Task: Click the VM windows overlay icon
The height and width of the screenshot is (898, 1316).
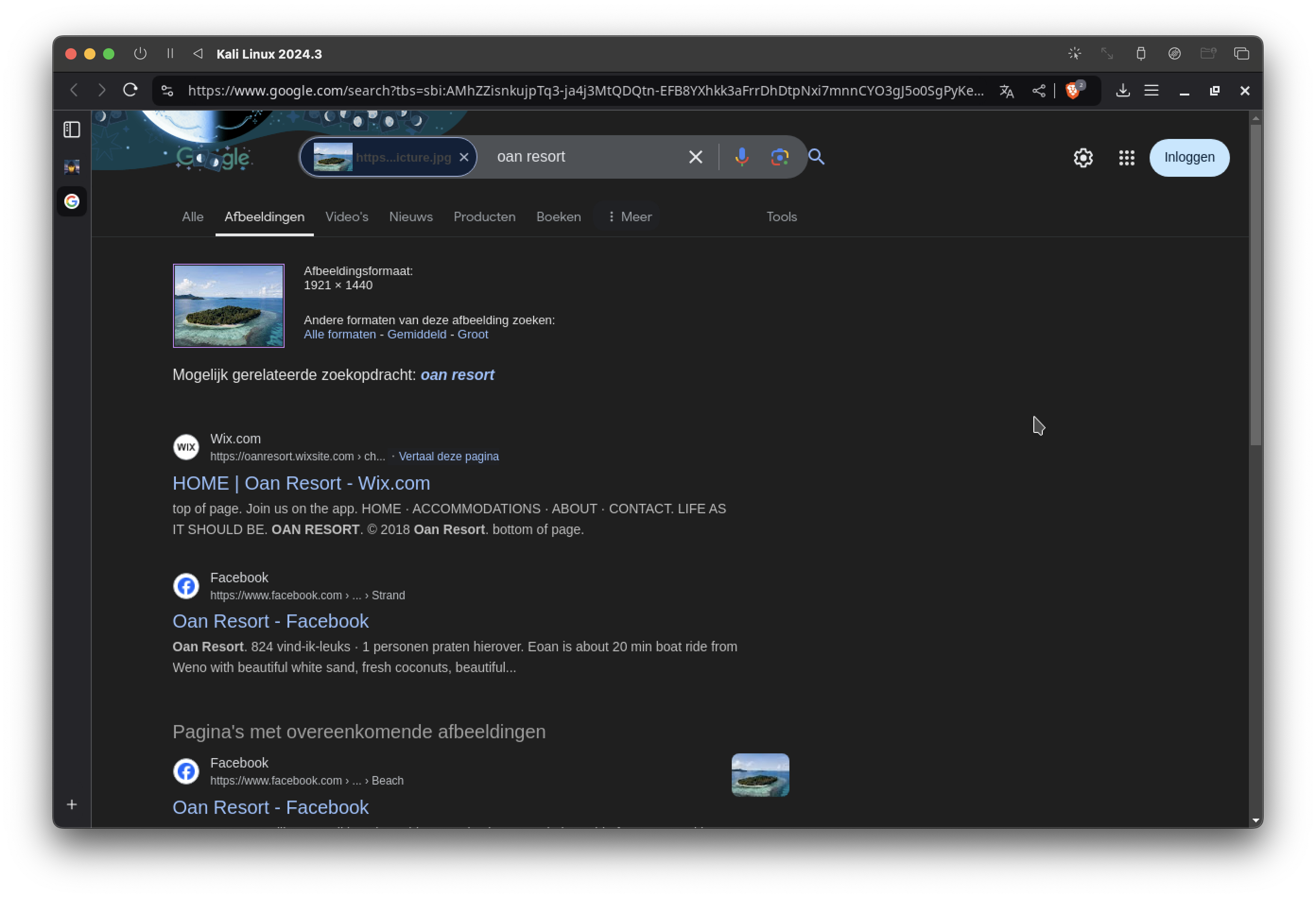Action: click(x=1241, y=54)
